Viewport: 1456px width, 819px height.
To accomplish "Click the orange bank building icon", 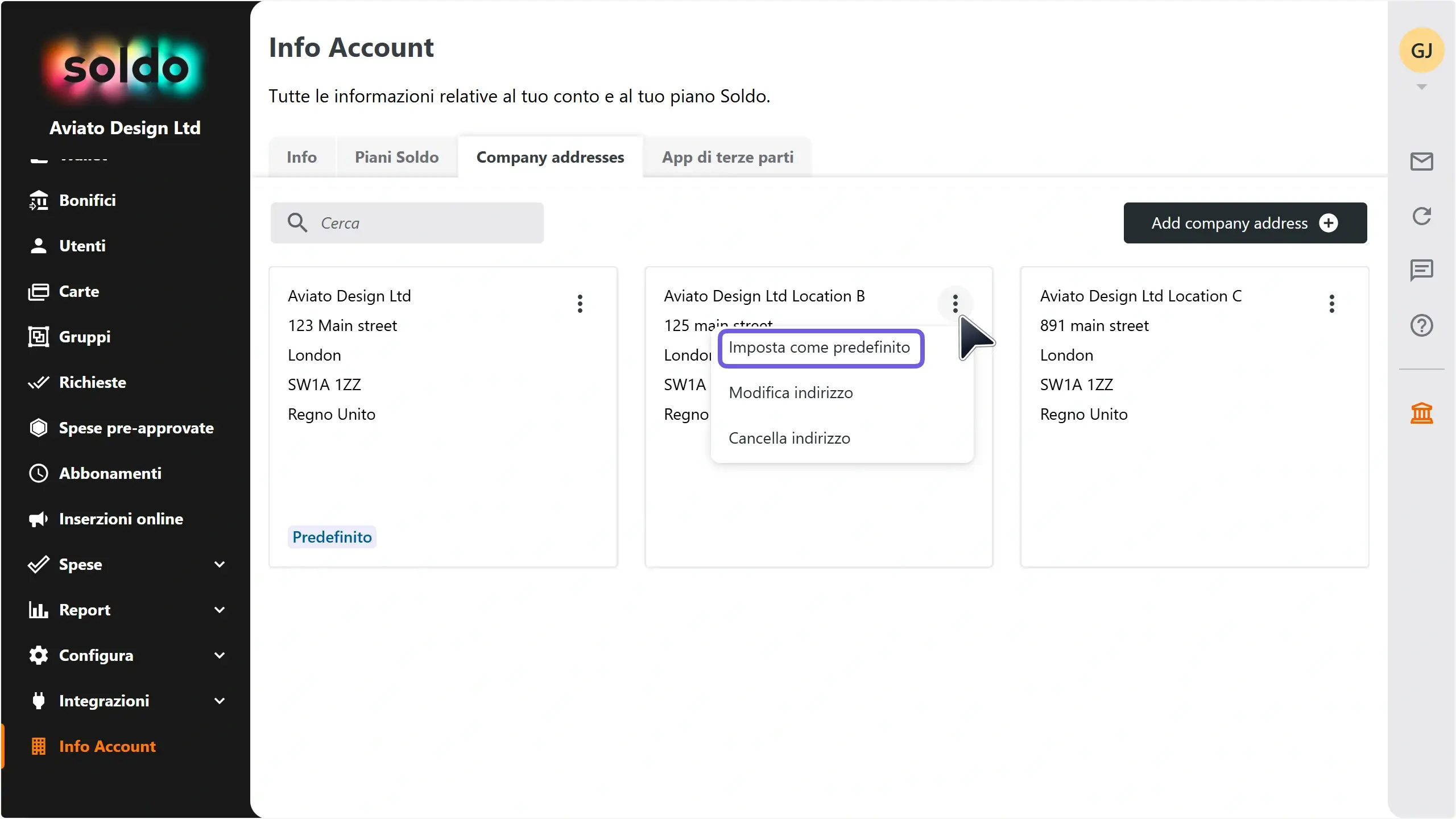I will pos(1421,413).
